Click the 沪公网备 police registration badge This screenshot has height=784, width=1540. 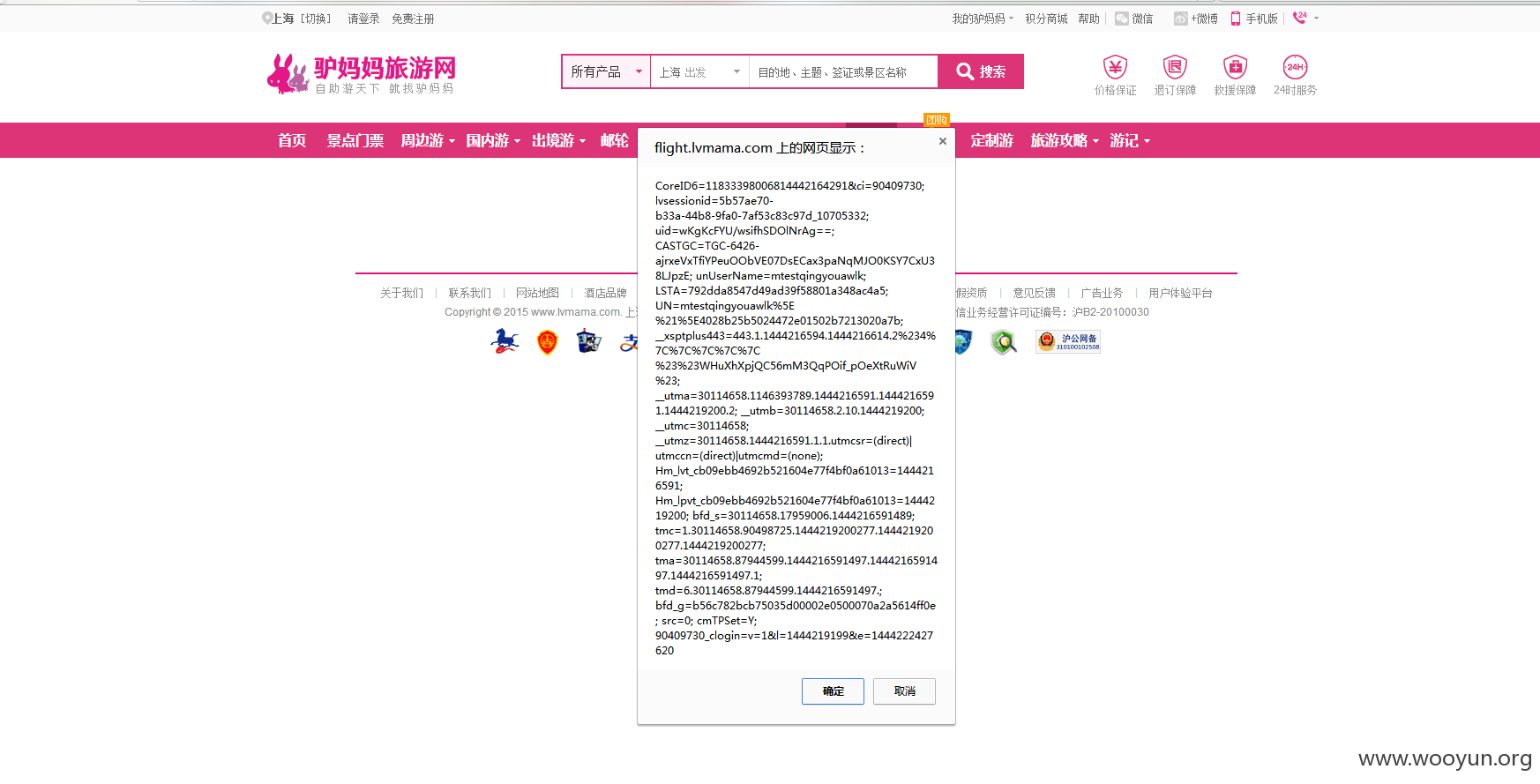(x=1068, y=341)
